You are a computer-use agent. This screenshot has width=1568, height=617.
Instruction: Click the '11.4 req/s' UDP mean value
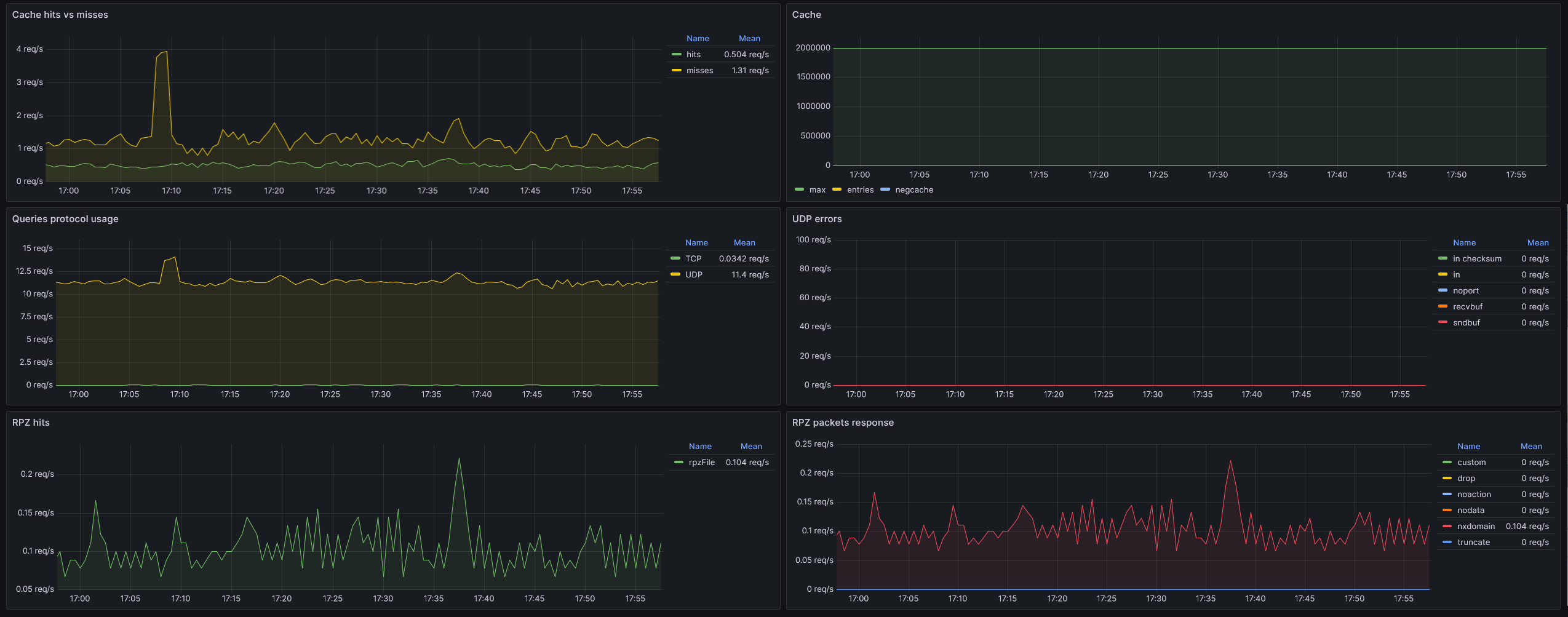pos(750,275)
